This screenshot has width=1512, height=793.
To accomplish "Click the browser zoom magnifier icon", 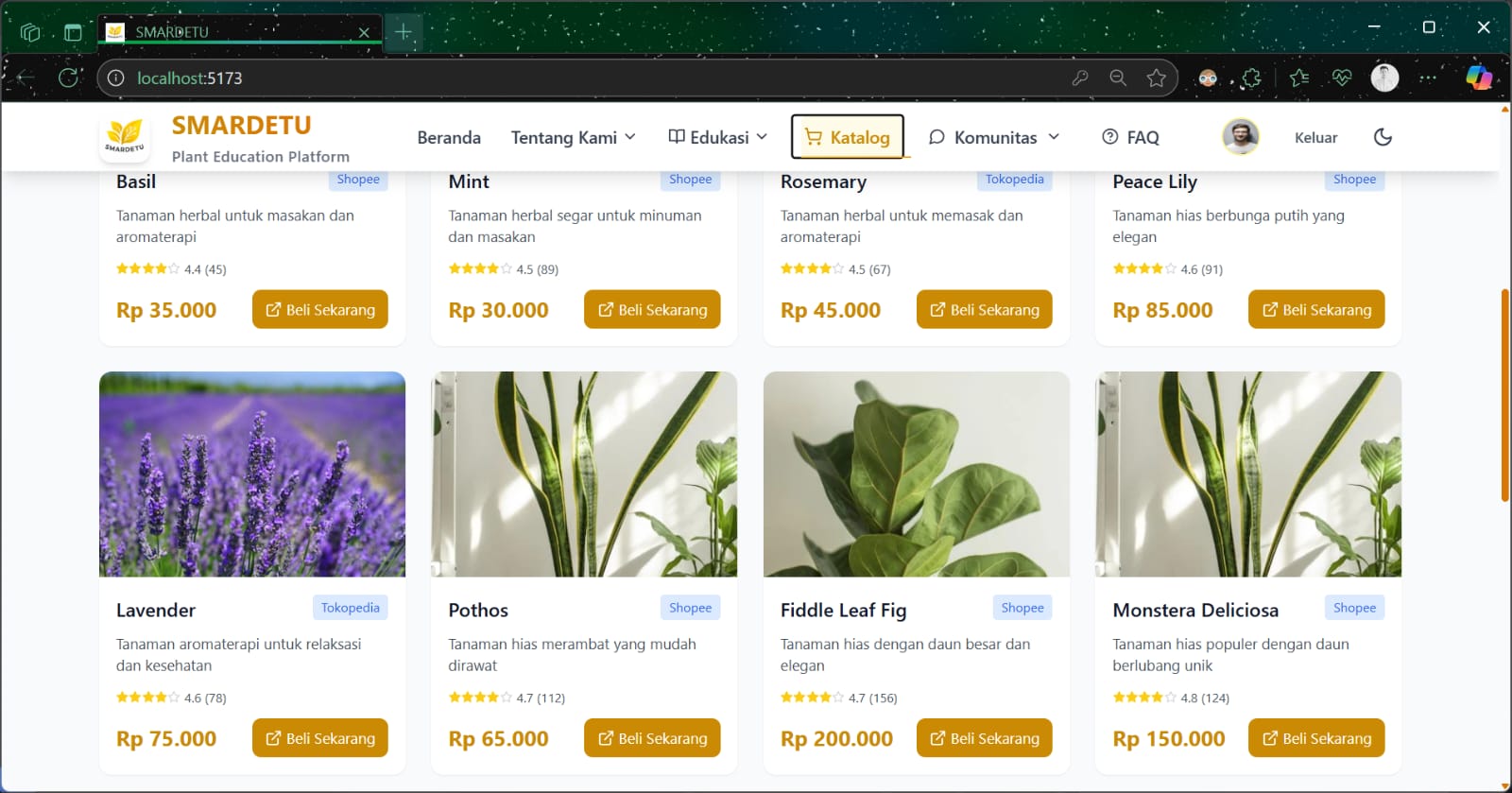I will tap(1118, 78).
